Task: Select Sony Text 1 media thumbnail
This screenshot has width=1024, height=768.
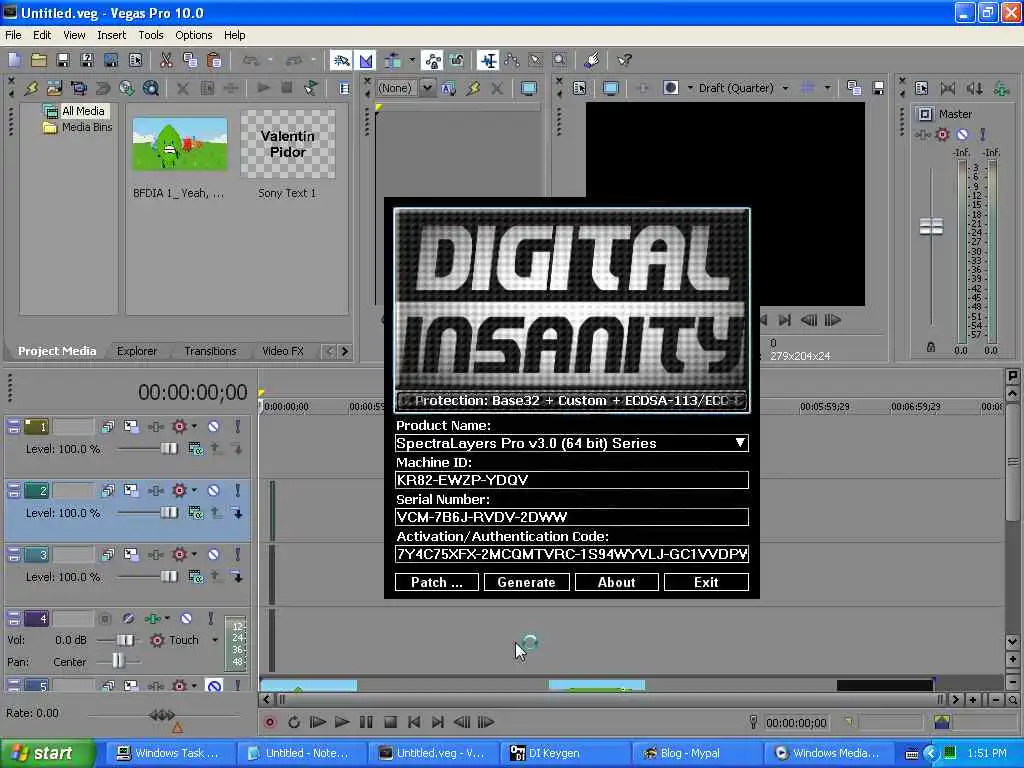Action: (288, 144)
